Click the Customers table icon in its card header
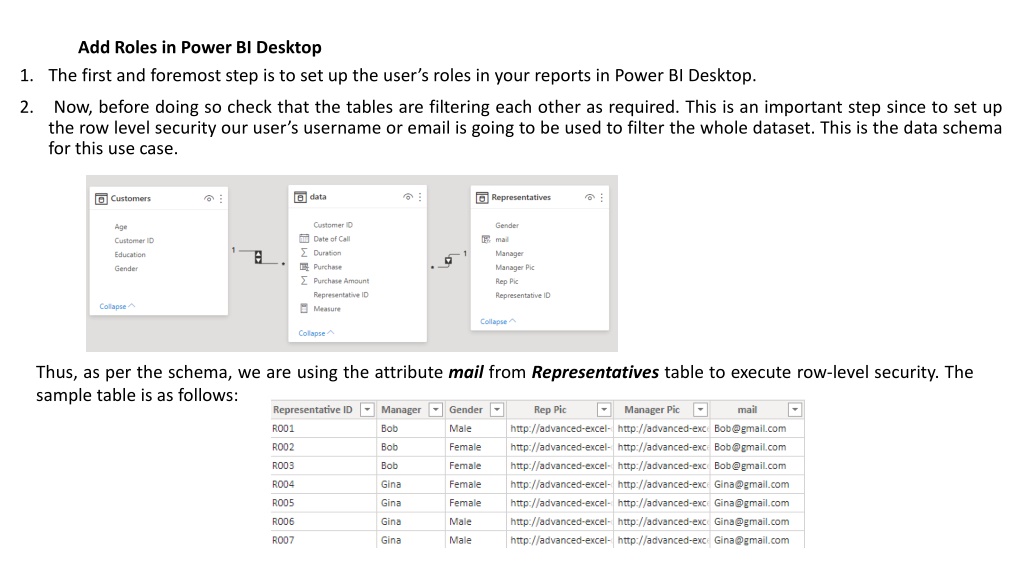The width and height of the screenshot is (1024, 576). 101,199
